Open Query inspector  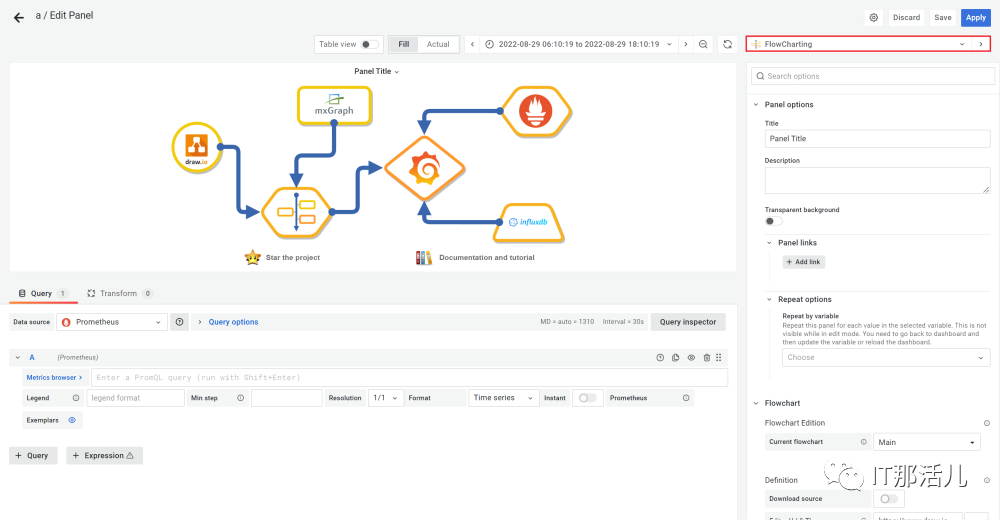click(688, 322)
